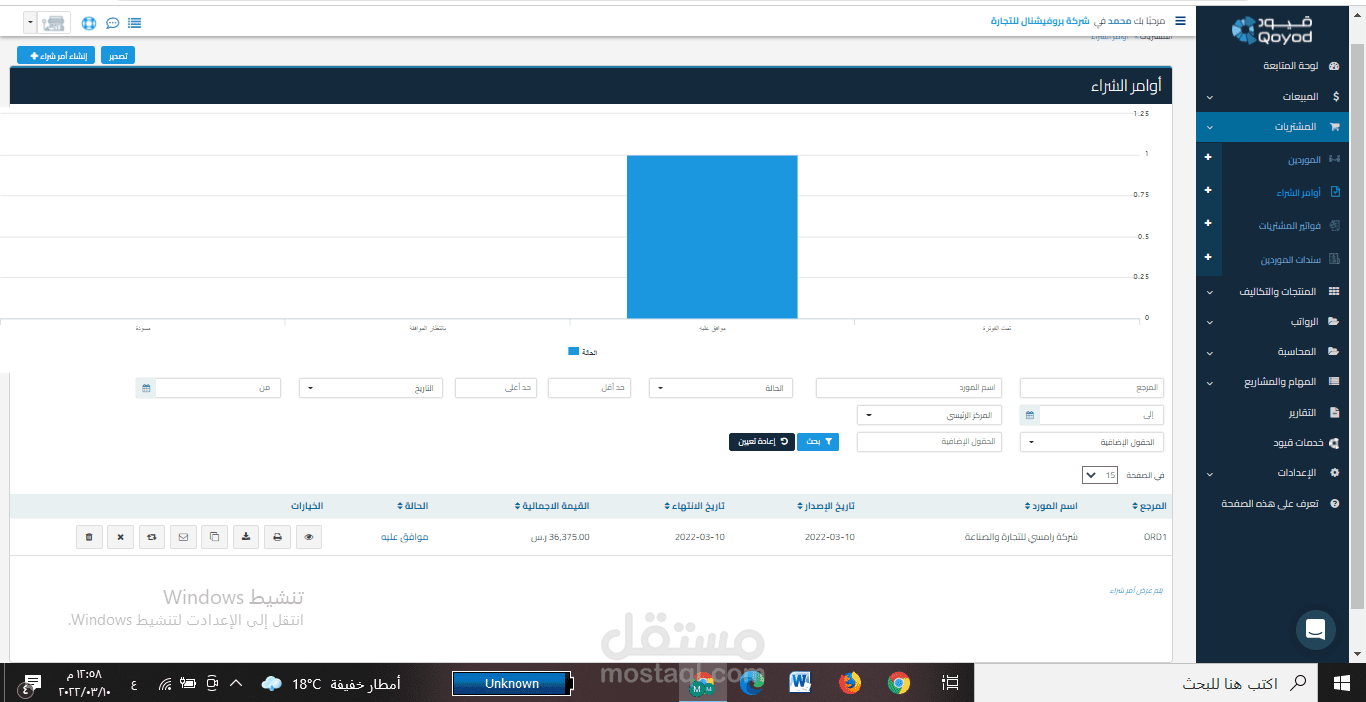Click blue bar in orders chart
Viewport: 1366px width, 702px height.
coord(712,236)
